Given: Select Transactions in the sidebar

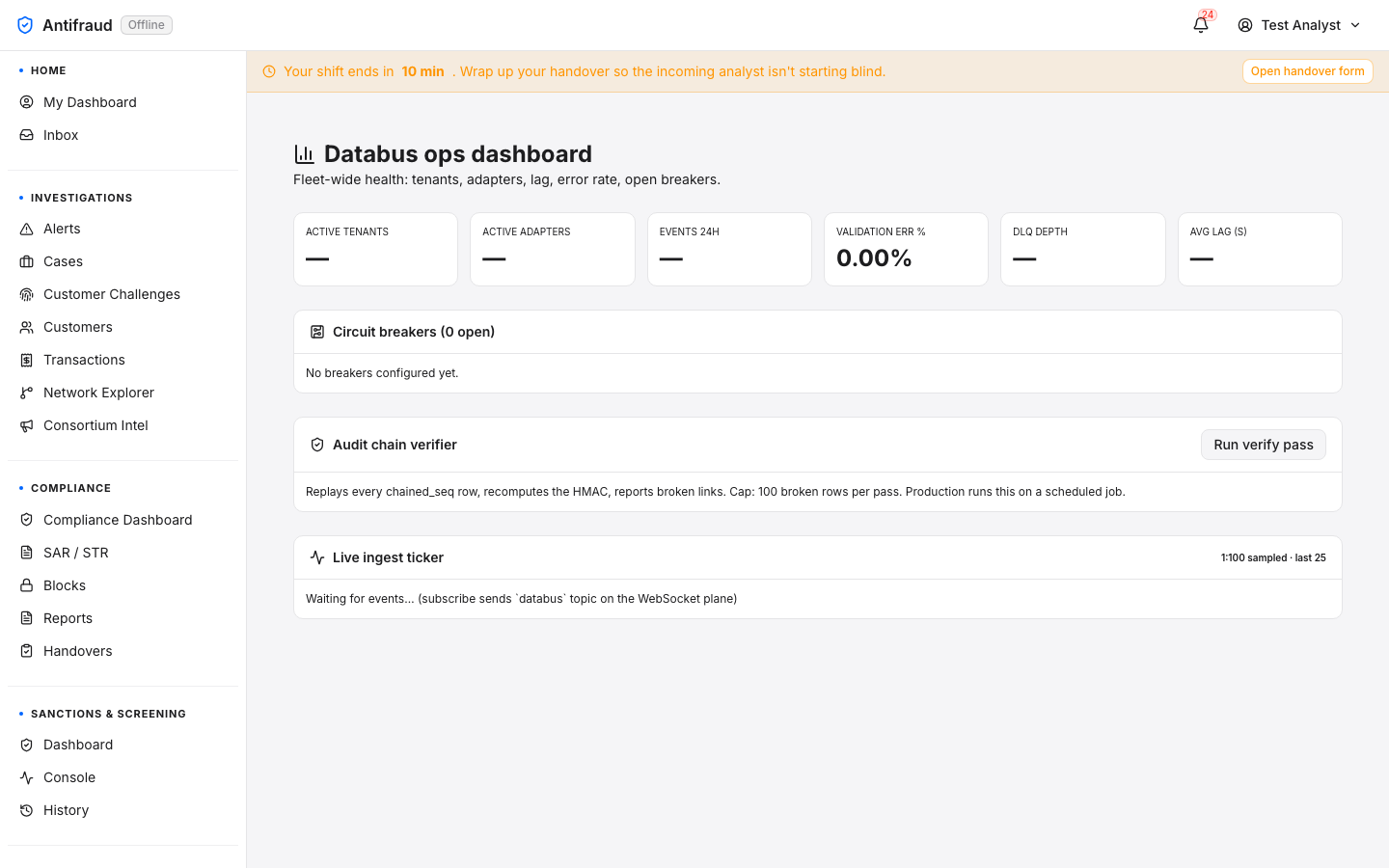Looking at the screenshot, I should click(123, 360).
